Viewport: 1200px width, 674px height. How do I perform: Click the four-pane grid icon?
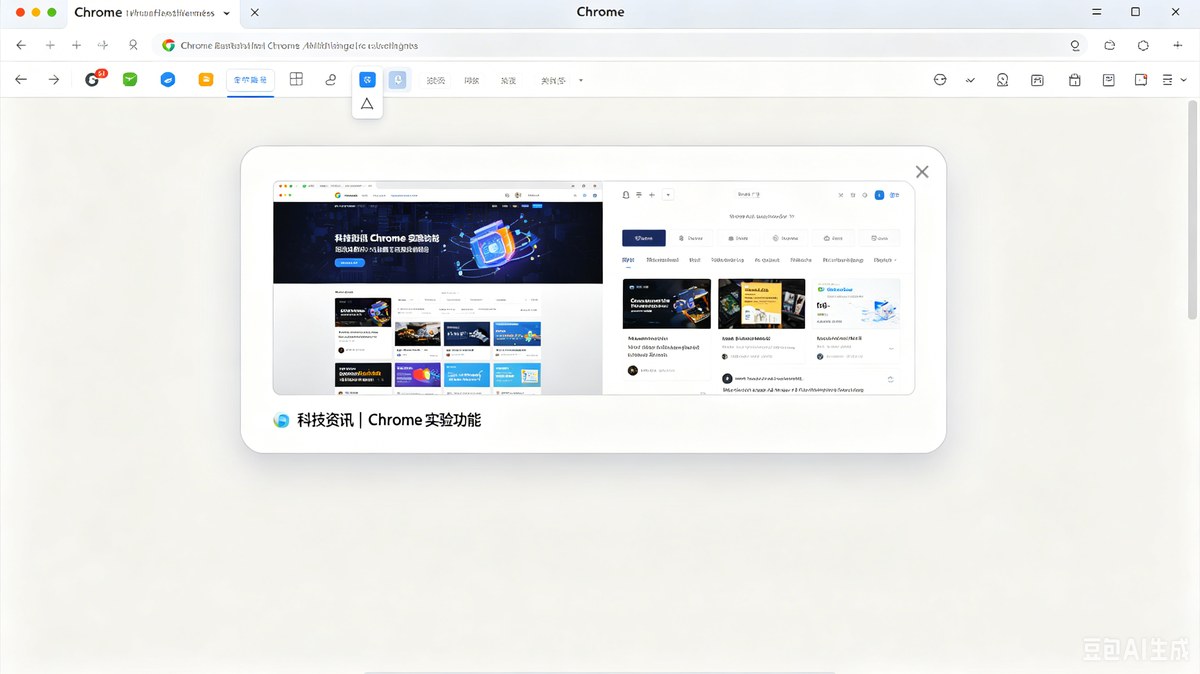[296, 79]
